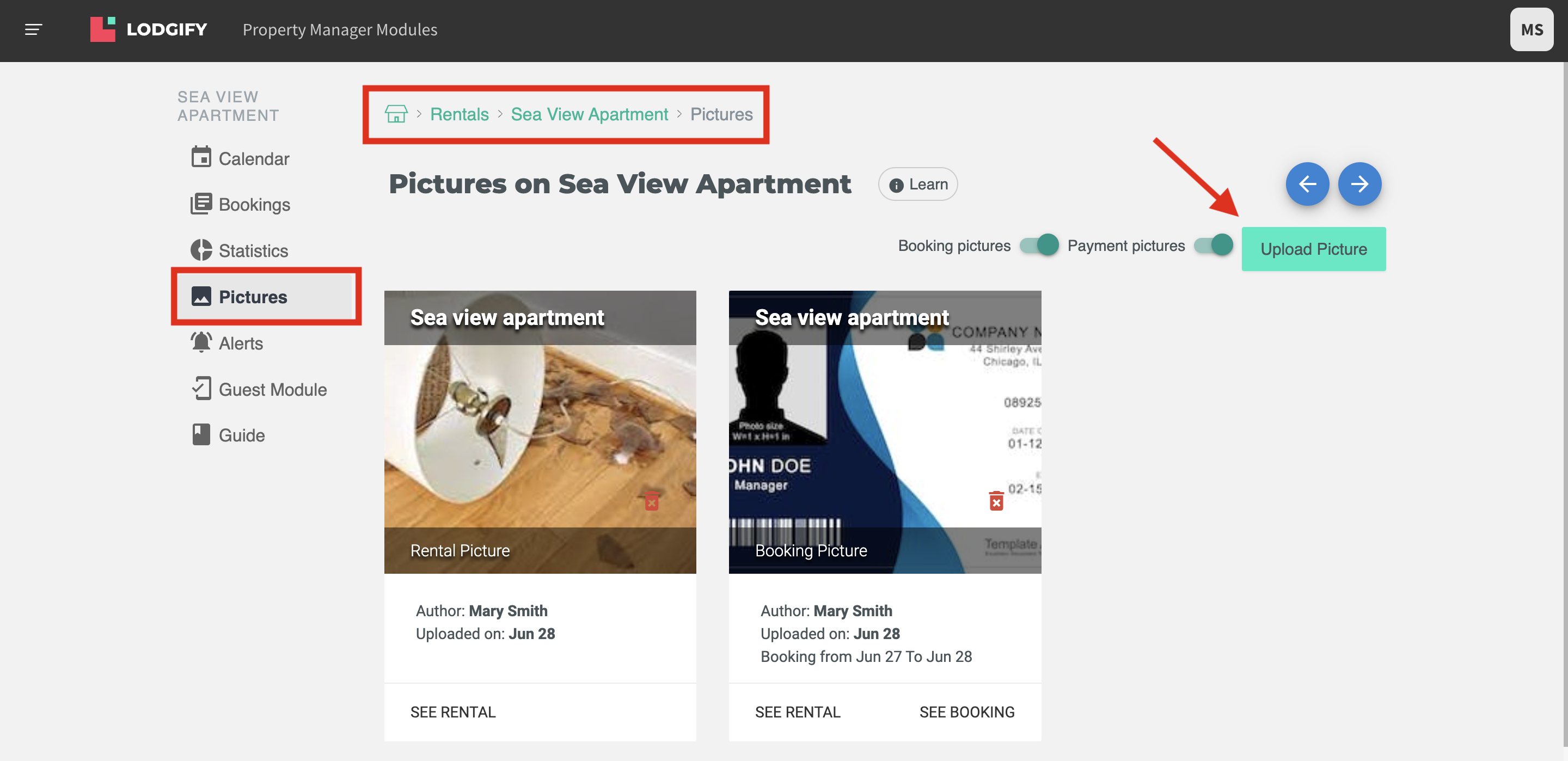Click the Upload Picture button

(x=1313, y=249)
